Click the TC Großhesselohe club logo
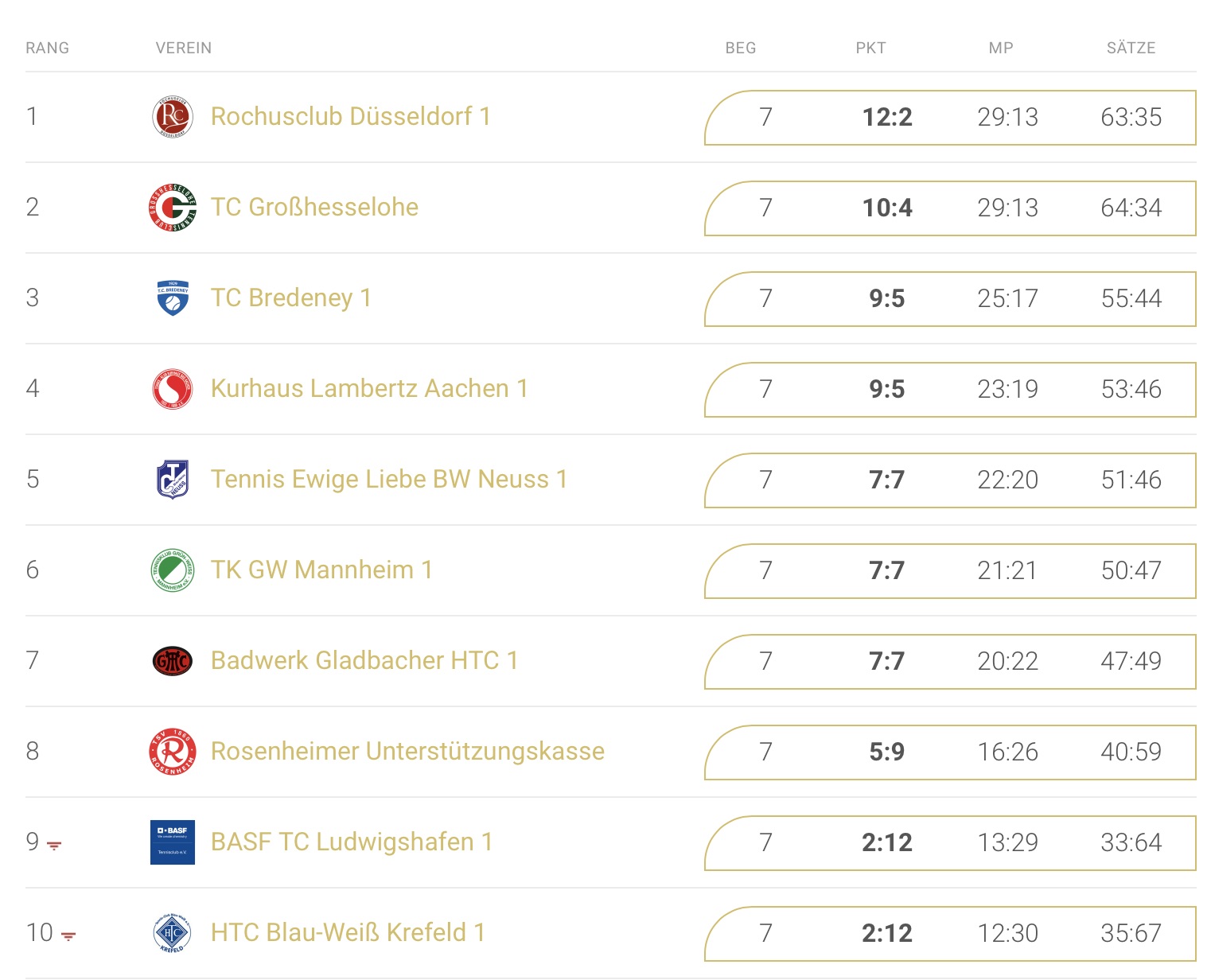Image resolution: width=1211 pixels, height=980 pixels. click(173, 208)
